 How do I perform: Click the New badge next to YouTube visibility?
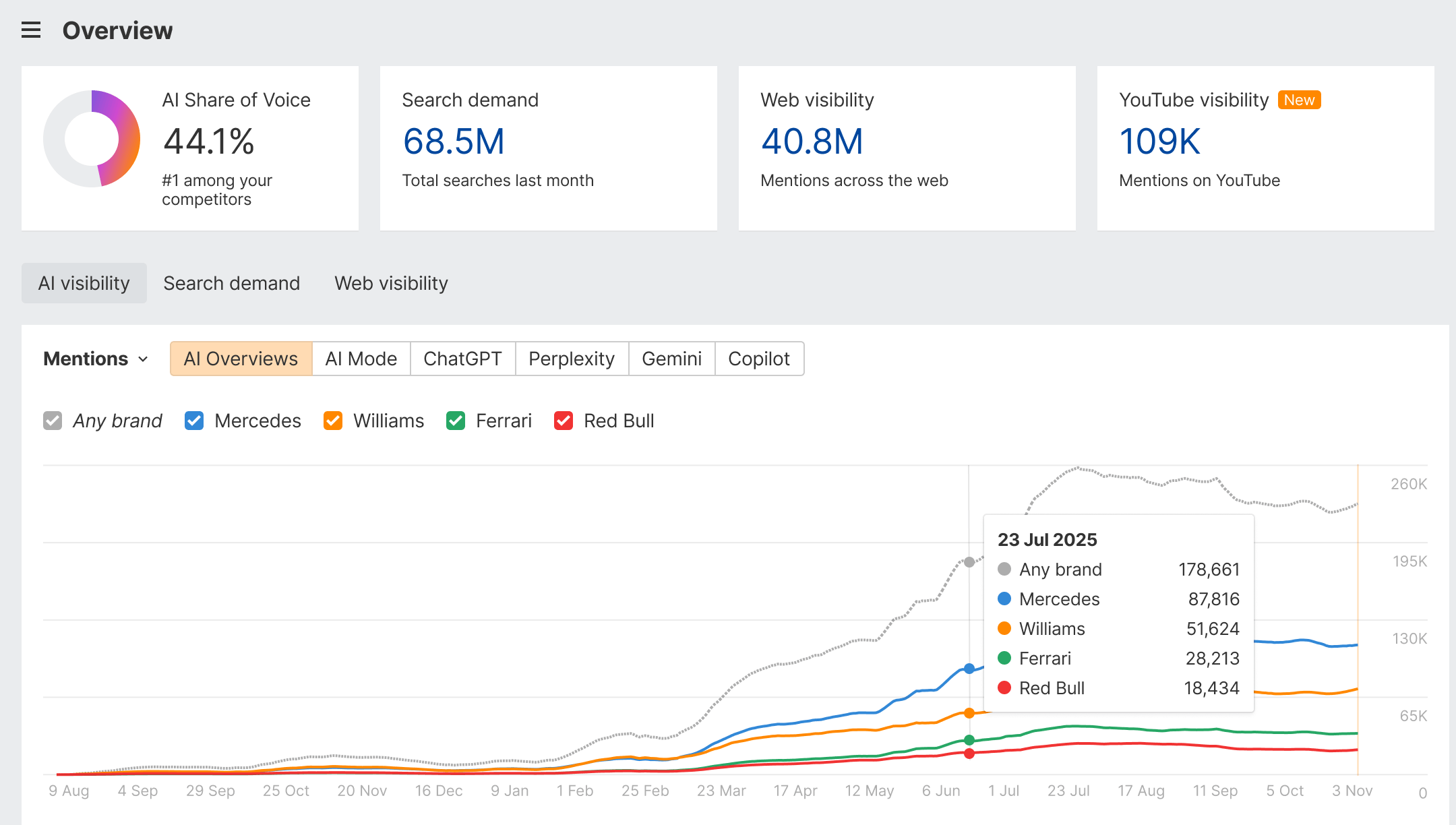[1299, 100]
